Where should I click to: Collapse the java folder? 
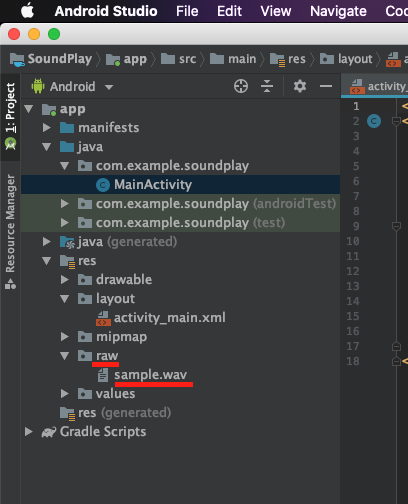pyautogui.click(x=47, y=147)
